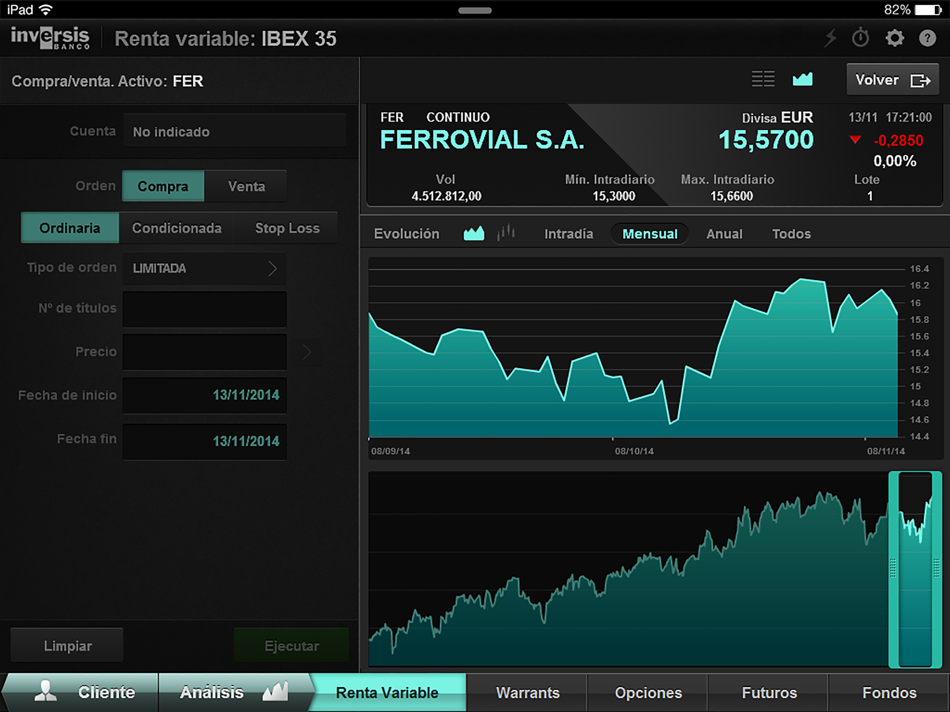Select the area chart view in Evolución
950x712 pixels.
coord(474,233)
